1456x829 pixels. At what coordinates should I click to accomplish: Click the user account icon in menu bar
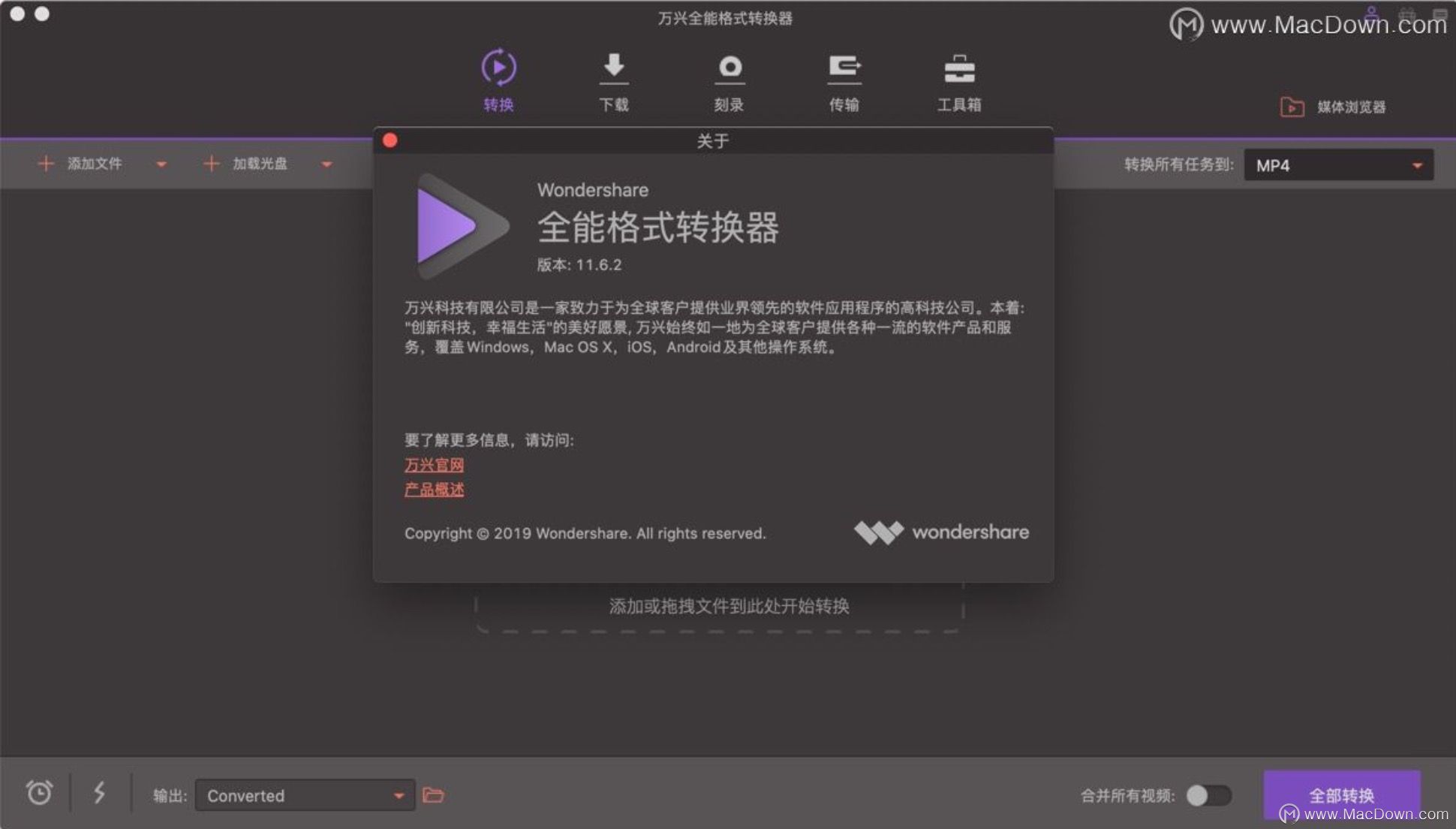click(x=1372, y=12)
